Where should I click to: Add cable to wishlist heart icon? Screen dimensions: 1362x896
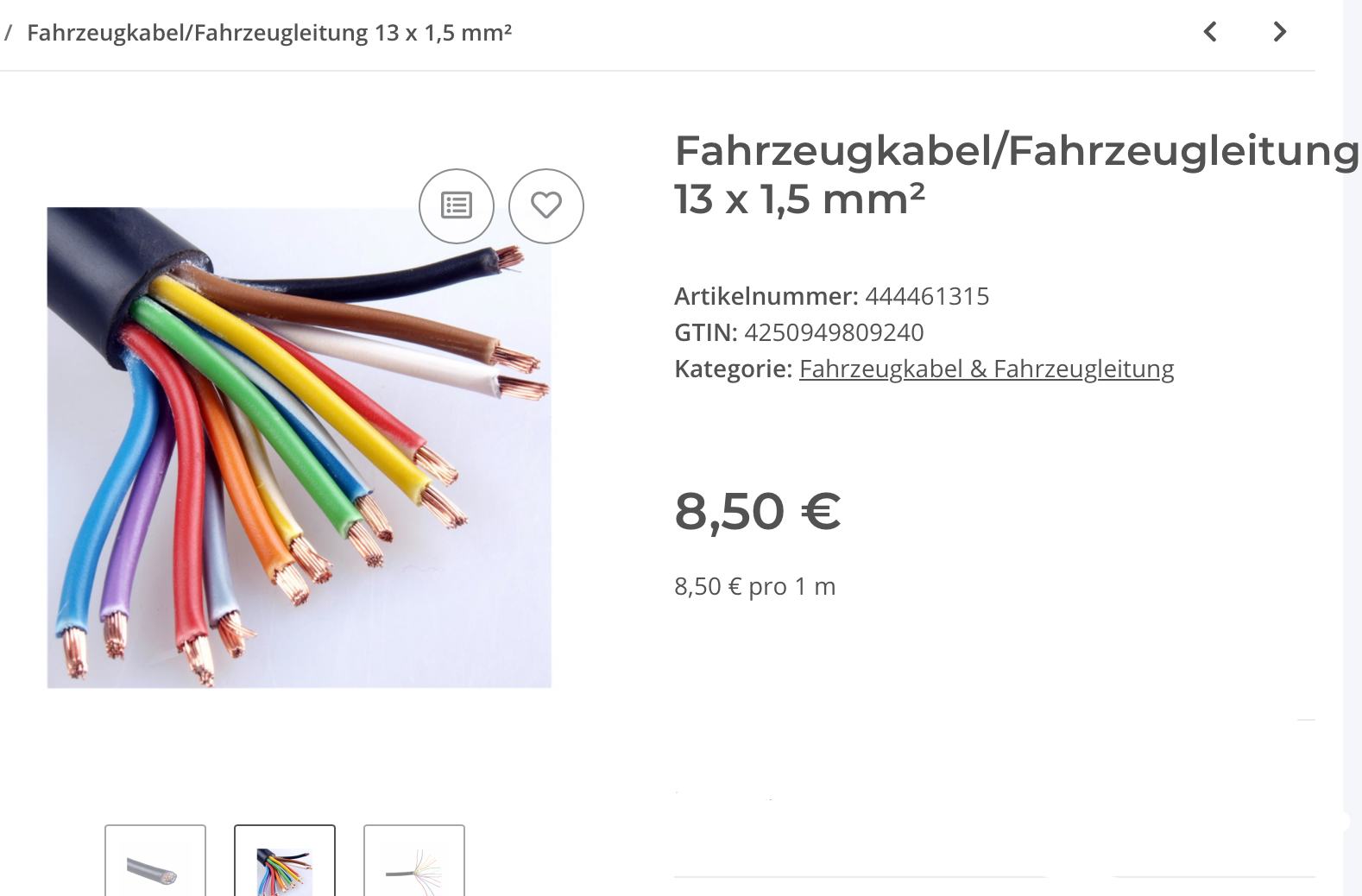click(546, 205)
